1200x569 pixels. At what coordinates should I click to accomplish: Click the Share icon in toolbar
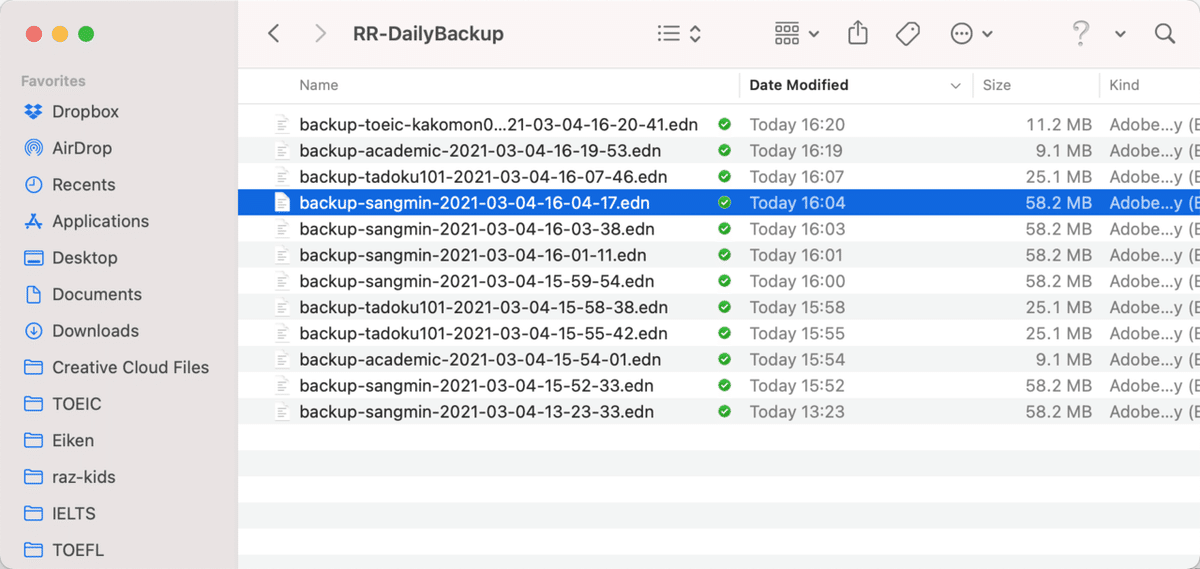857,34
